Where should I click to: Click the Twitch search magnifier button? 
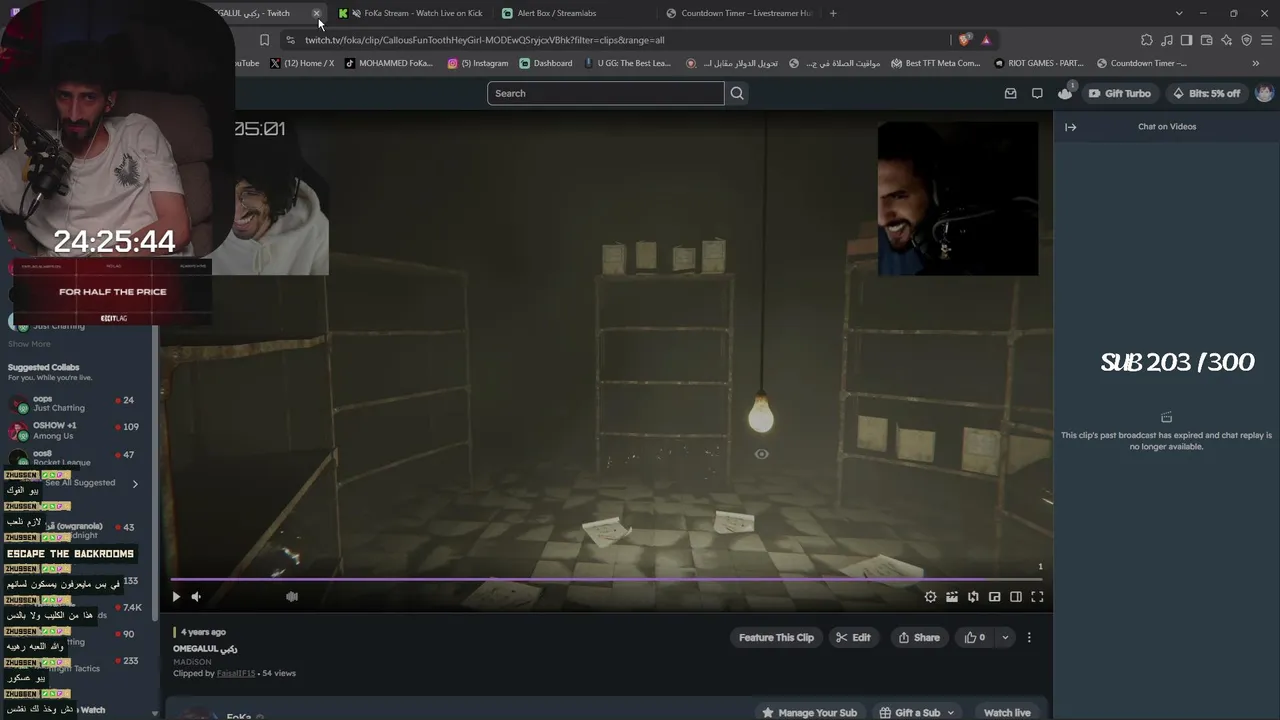737,93
